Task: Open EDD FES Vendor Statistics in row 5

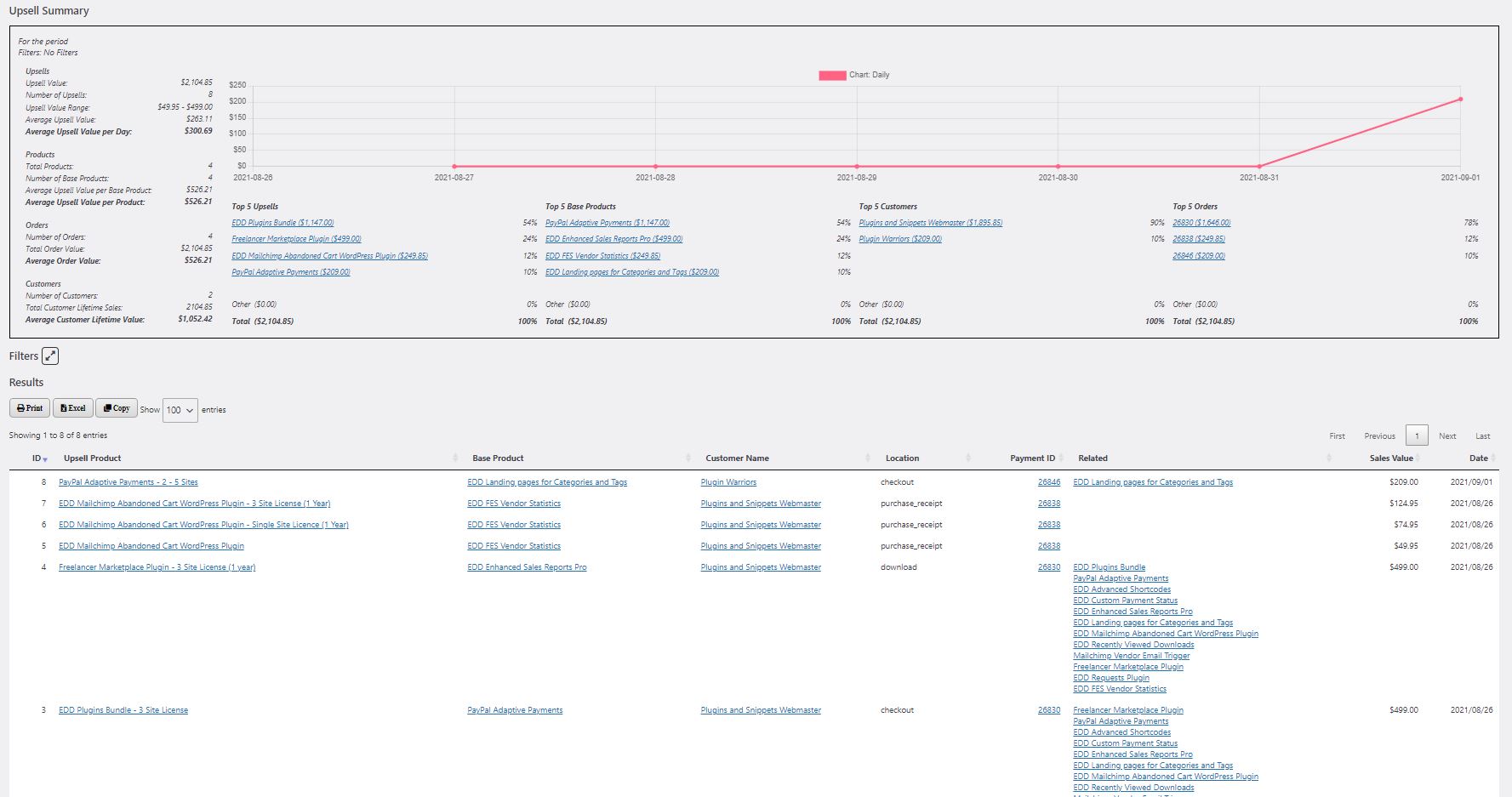Action: (x=514, y=546)
